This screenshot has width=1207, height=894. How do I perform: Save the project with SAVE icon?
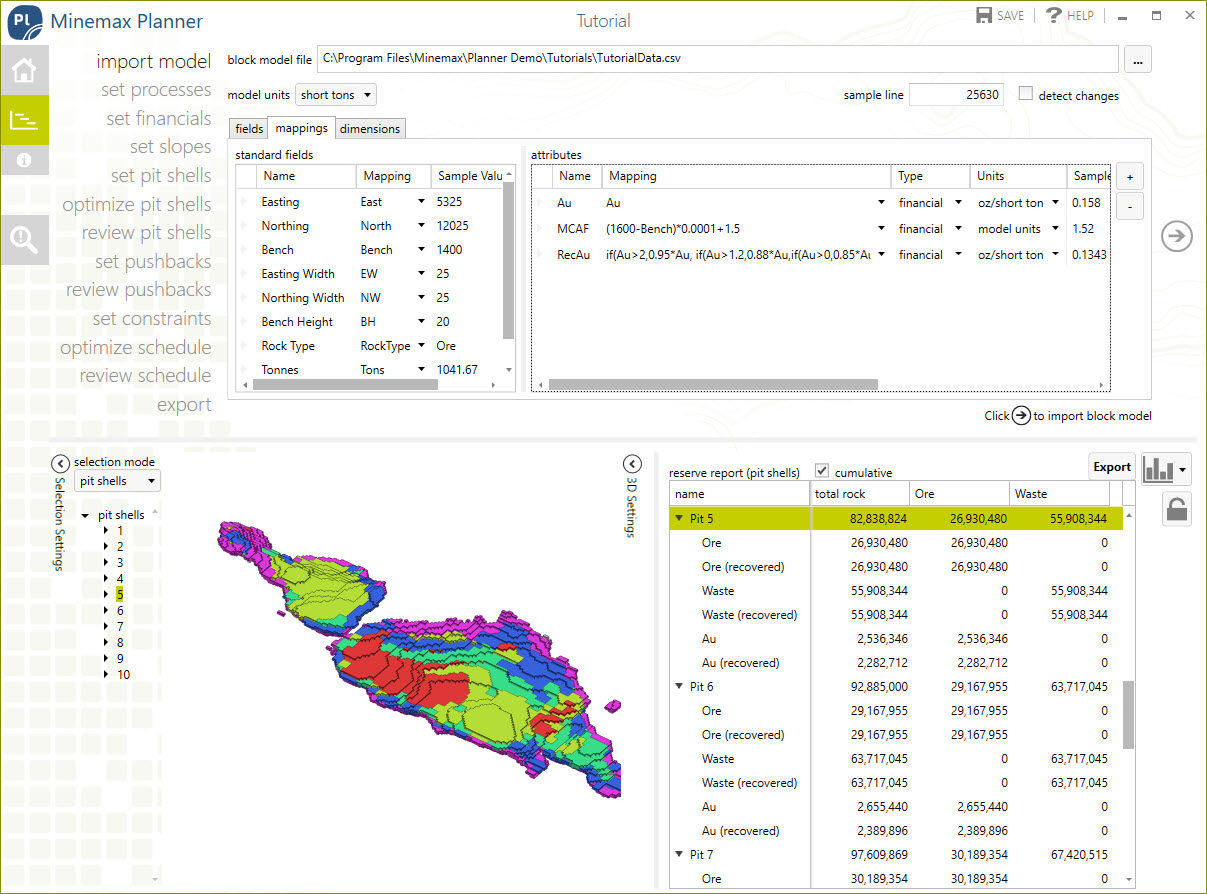click(x=984, y=16)
